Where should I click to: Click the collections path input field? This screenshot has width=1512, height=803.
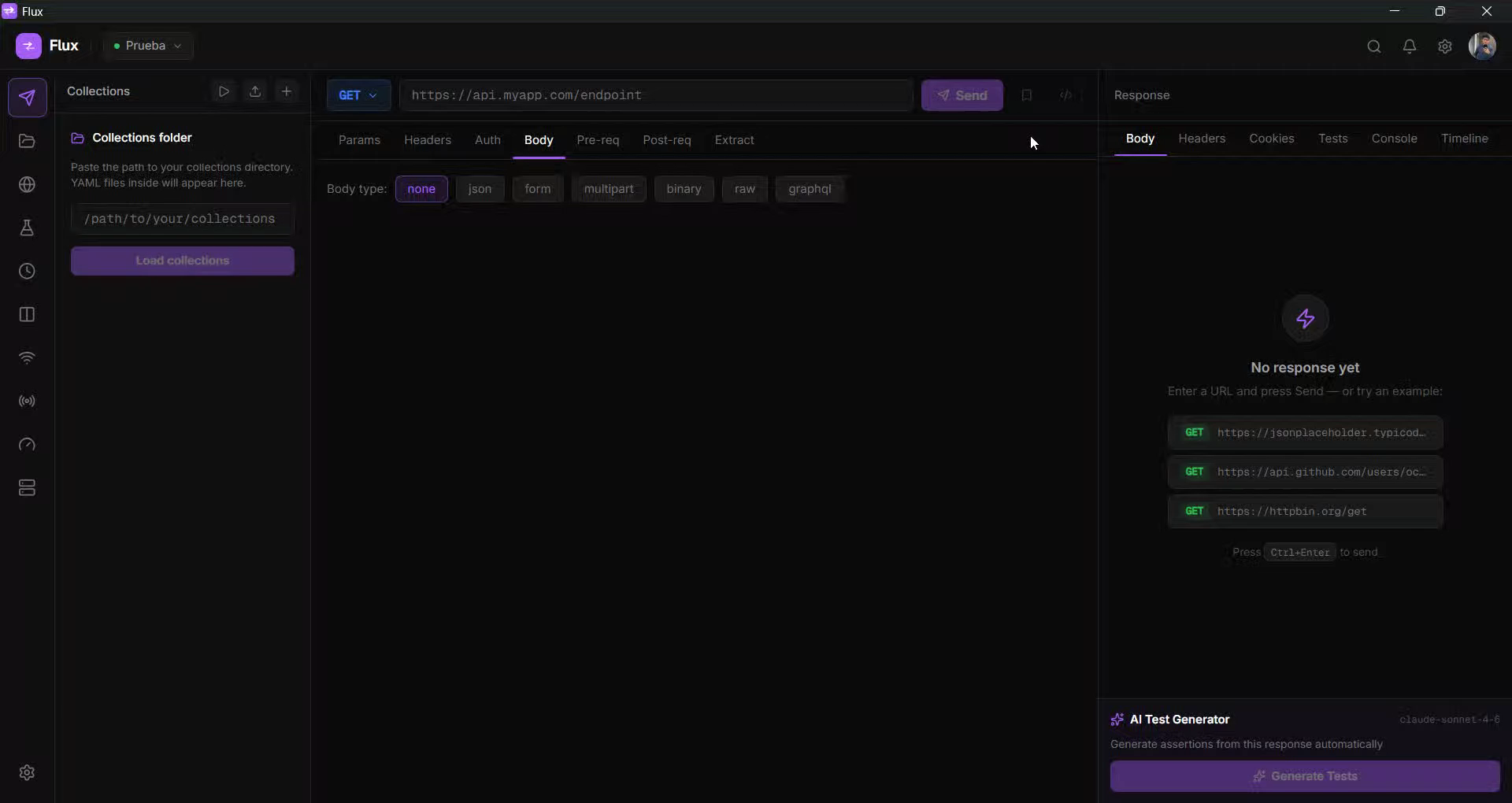(x=183, y=219)
